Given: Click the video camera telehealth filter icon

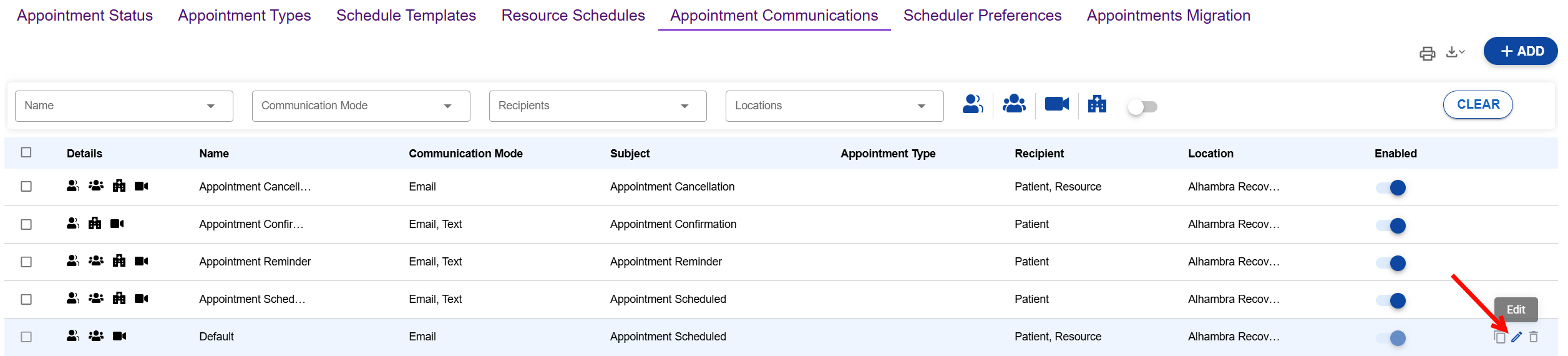Looking at the screenshot, I should [1057, 104].
